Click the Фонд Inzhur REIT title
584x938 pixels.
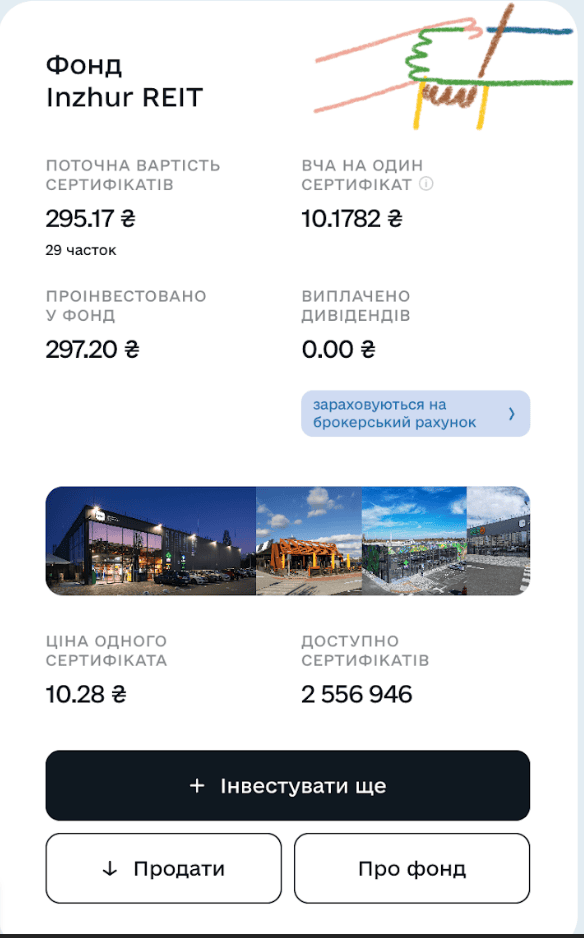[x=124, y=83]
